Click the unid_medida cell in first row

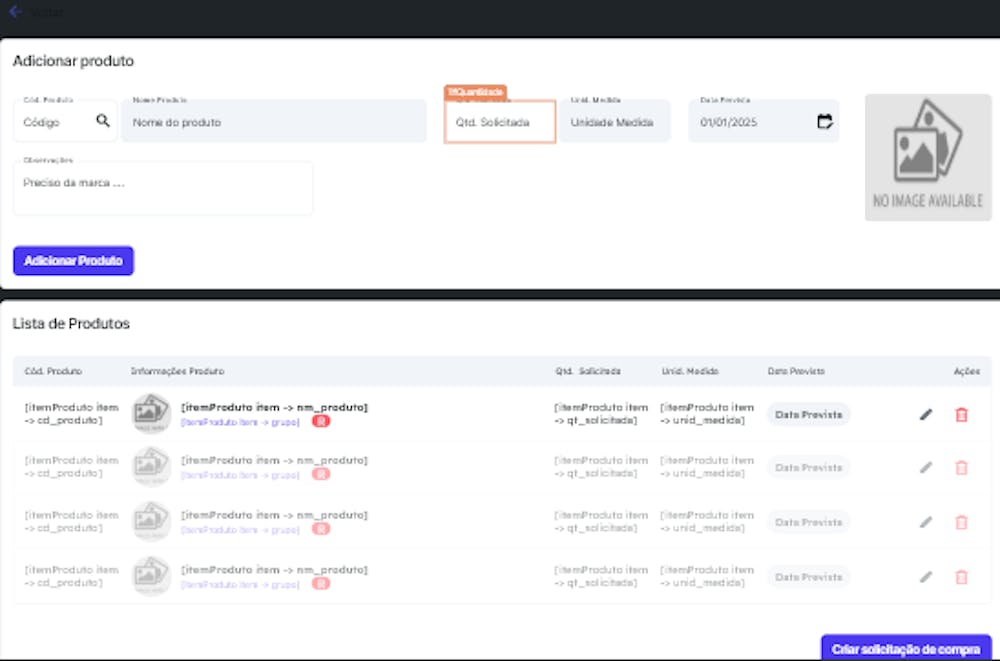pos(707,413)
